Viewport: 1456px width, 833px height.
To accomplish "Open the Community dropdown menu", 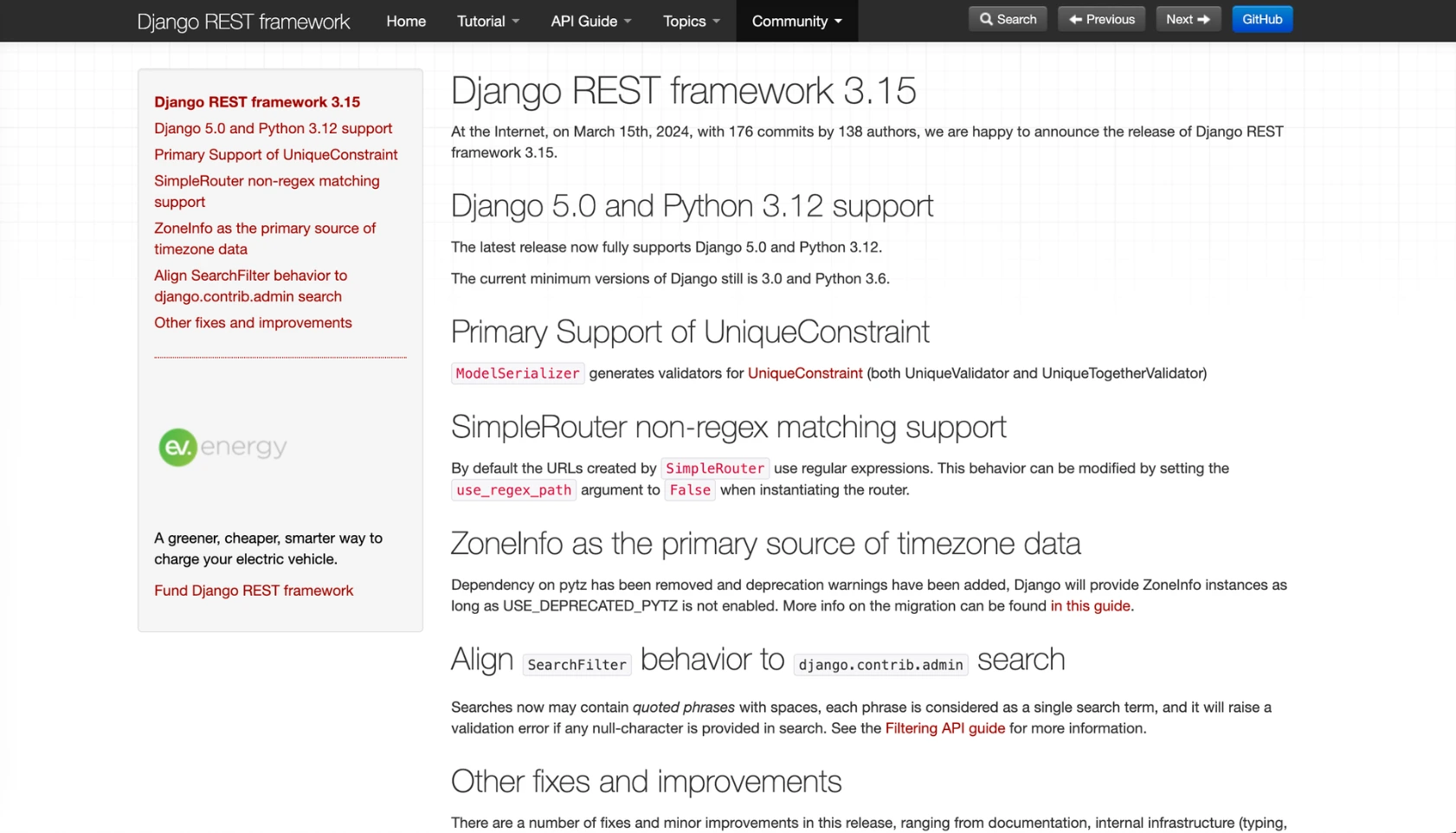I will coord(796,21).
